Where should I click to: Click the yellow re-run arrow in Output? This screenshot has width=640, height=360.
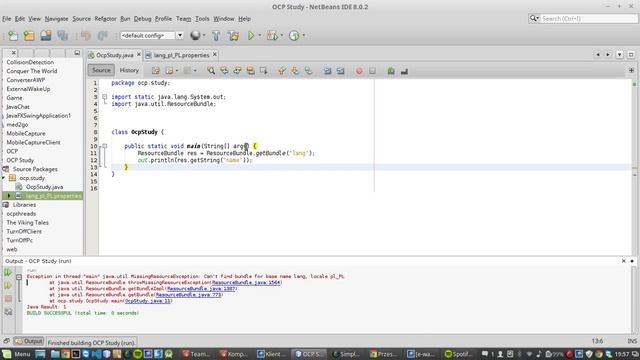coord(8,285)
